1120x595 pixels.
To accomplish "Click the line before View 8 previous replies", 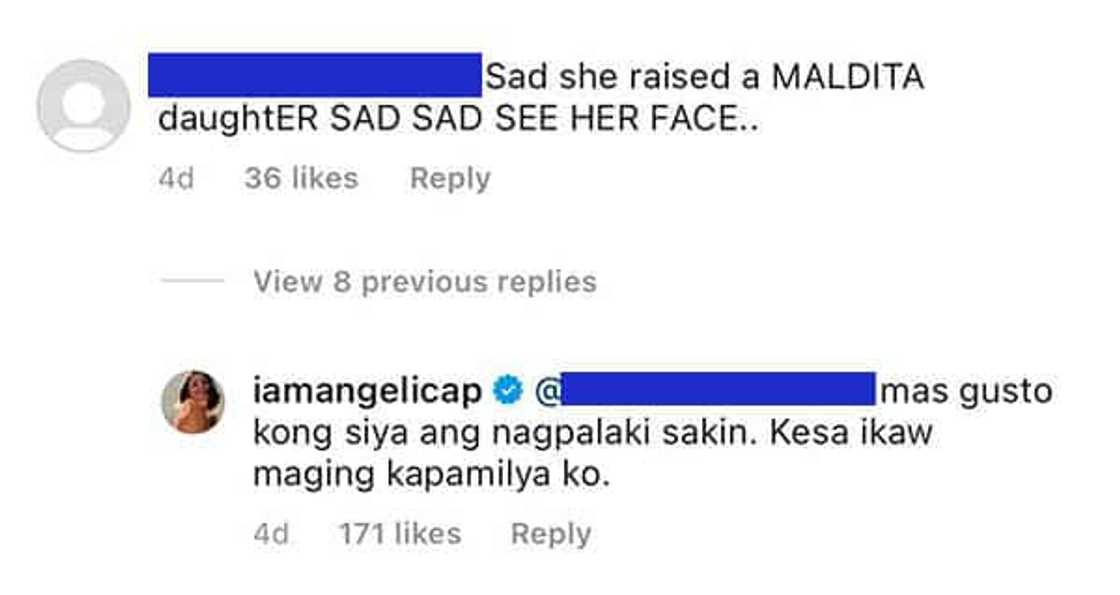I will click(x=192, y=281).
